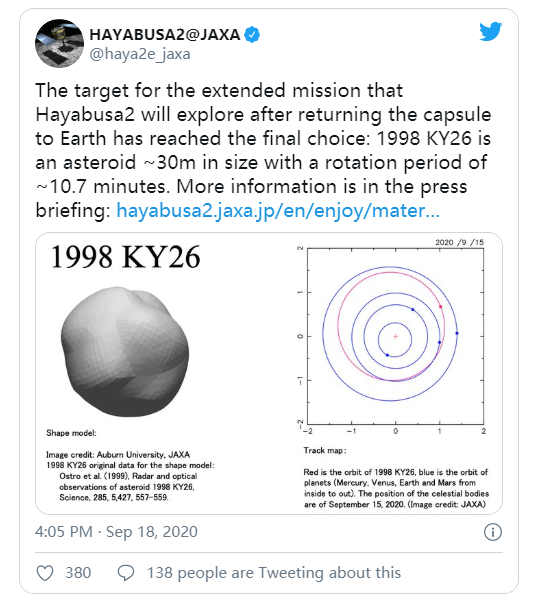Open the @haya2e_jaxa handle
This screenshot has height=603, width=534.
coord(140,54)
